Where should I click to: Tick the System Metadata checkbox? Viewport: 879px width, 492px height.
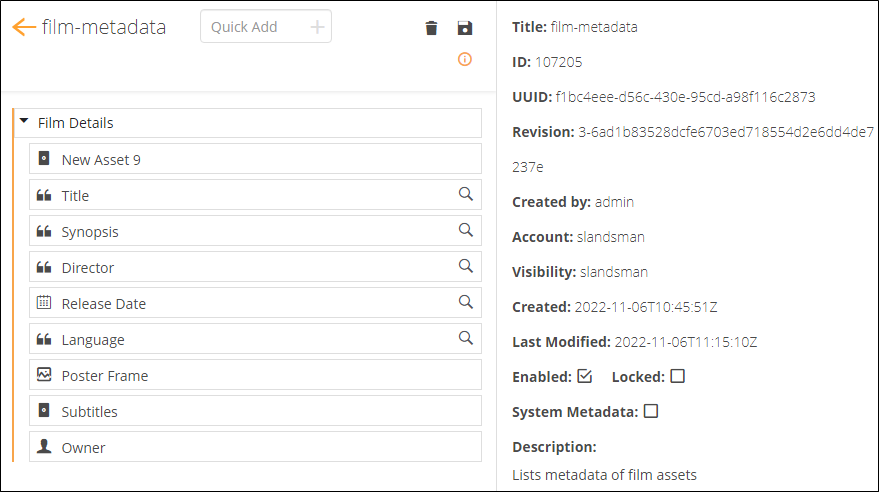(651, 411)
